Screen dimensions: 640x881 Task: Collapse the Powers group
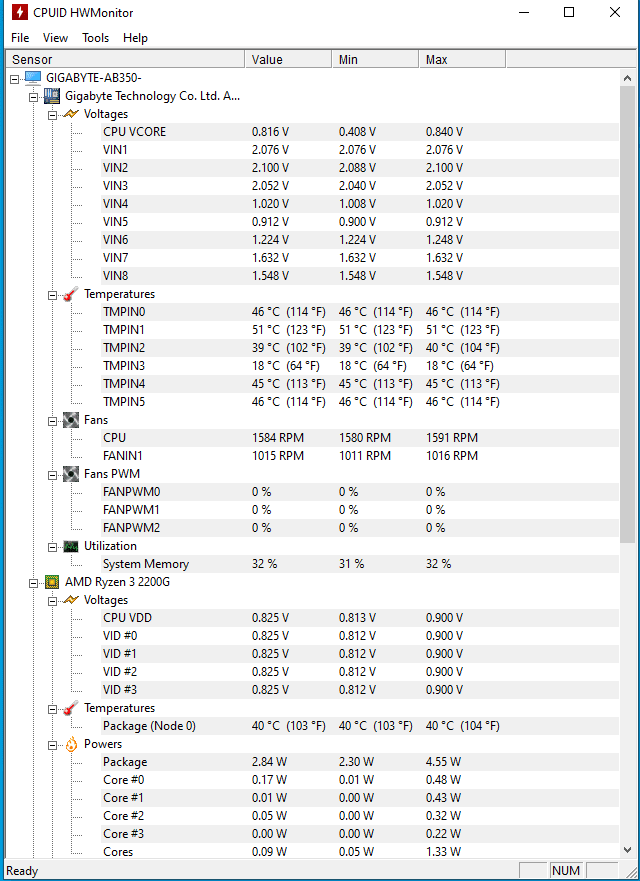pos(53,745)
